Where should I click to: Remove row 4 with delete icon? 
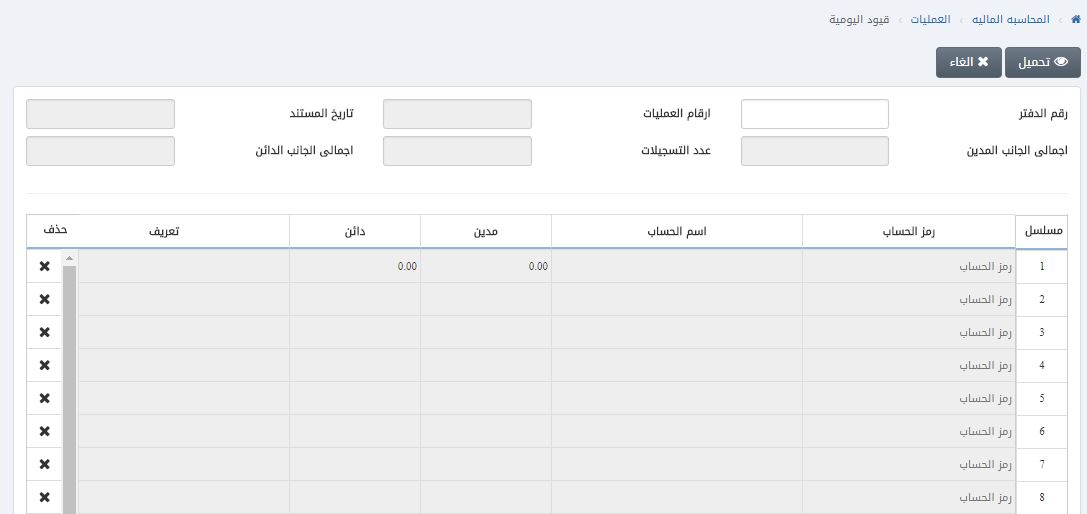point(44,365)
